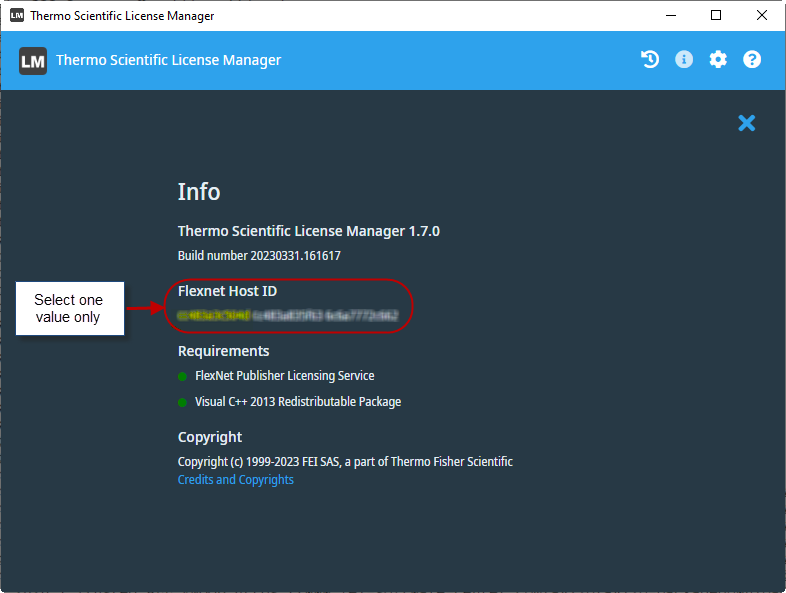Click the last blurred Flexnet Host ID value
Image resolution: width=786 pixels, height=593 pixels.
[361, 315]
